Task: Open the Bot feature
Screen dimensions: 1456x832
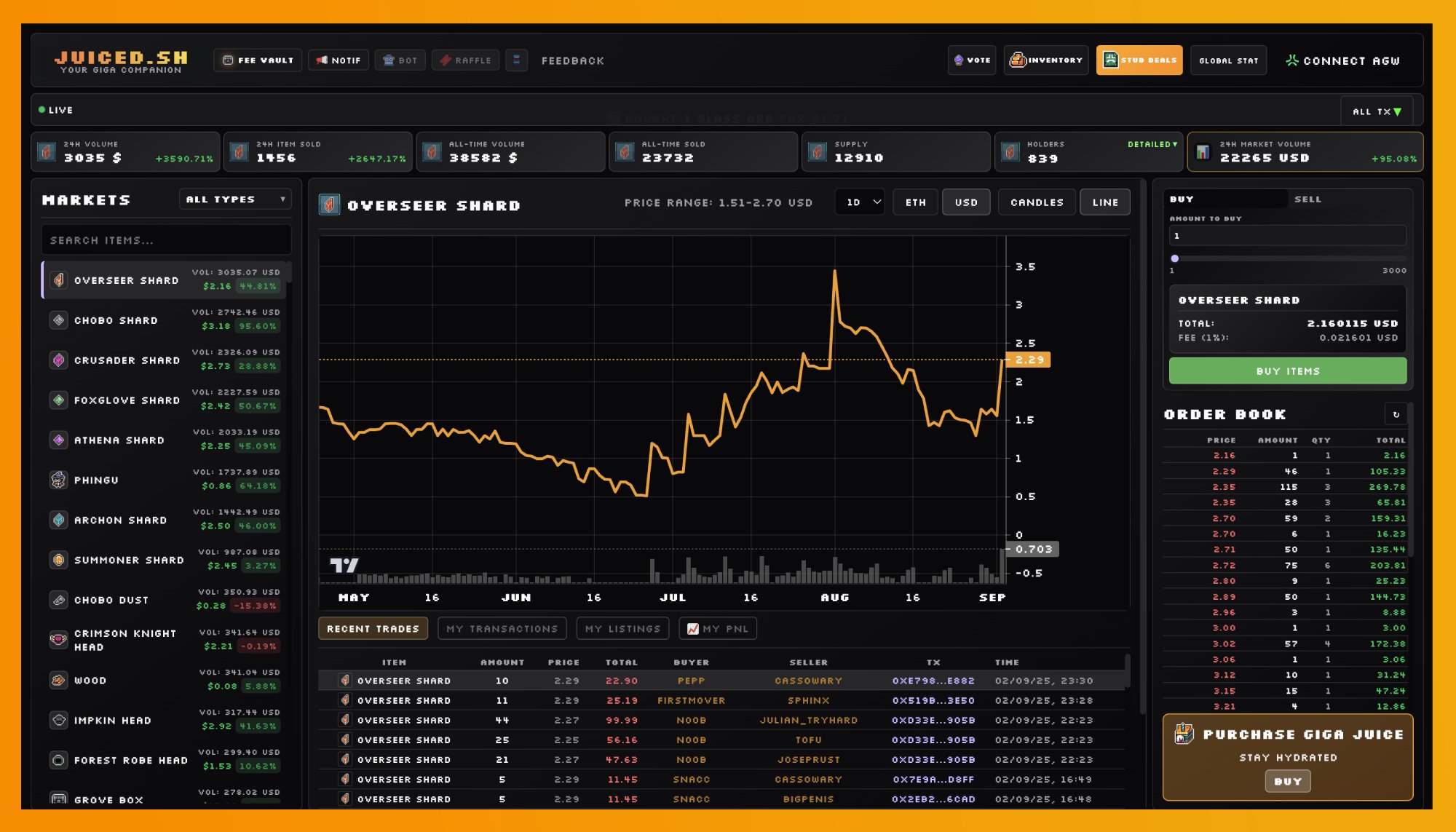Action: pos(400,60)
